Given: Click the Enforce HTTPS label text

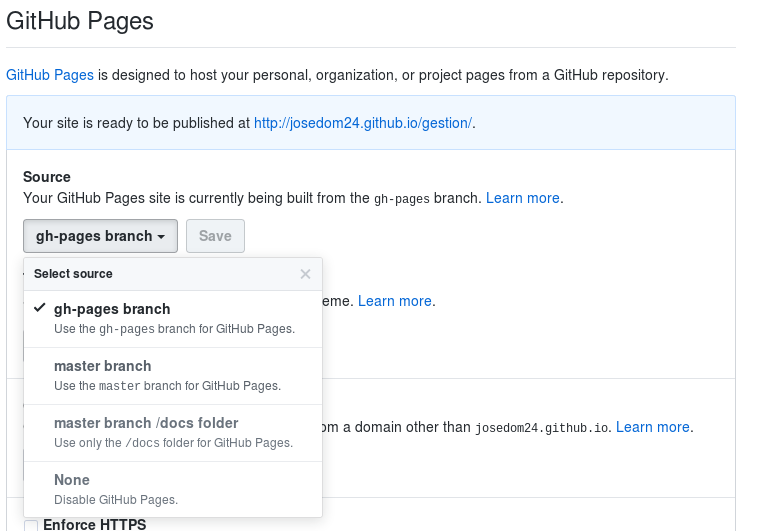Looking at the screenshot, I should (94, 525).
